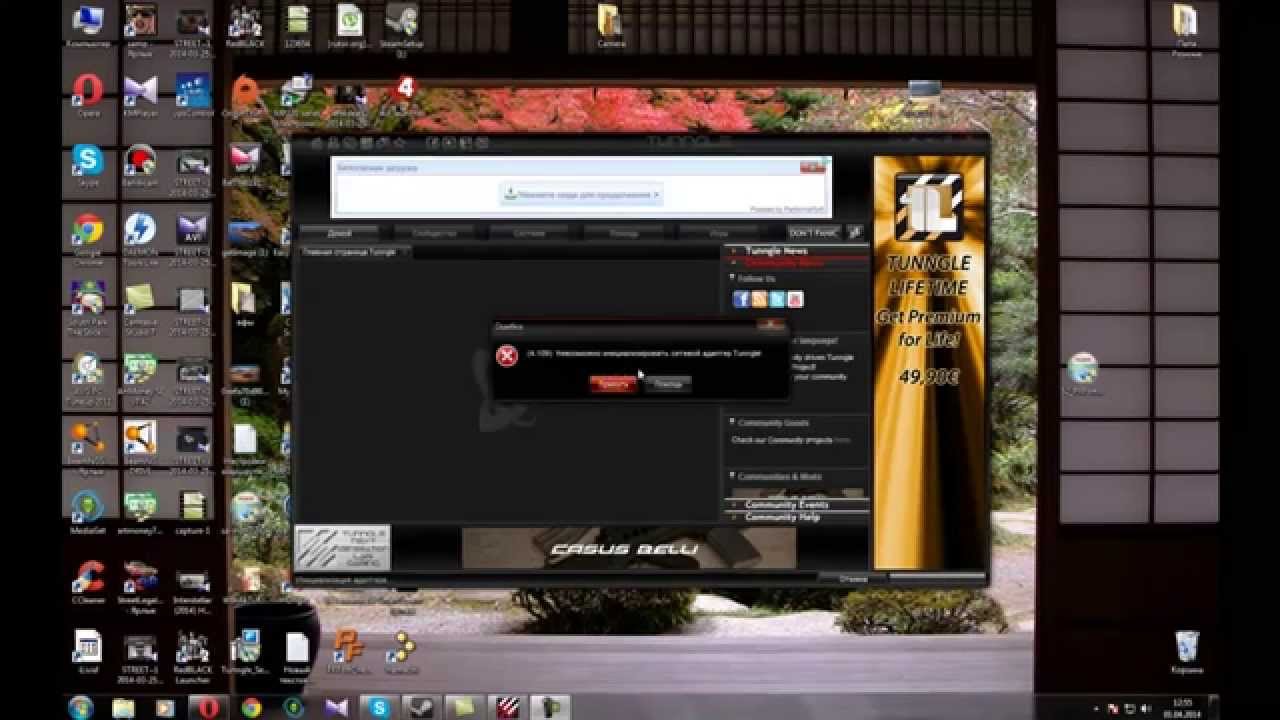The height and width of the screenshot is (720, 1280).
Task: Expand the Tunngle News section
Action: tap(776, 250)
